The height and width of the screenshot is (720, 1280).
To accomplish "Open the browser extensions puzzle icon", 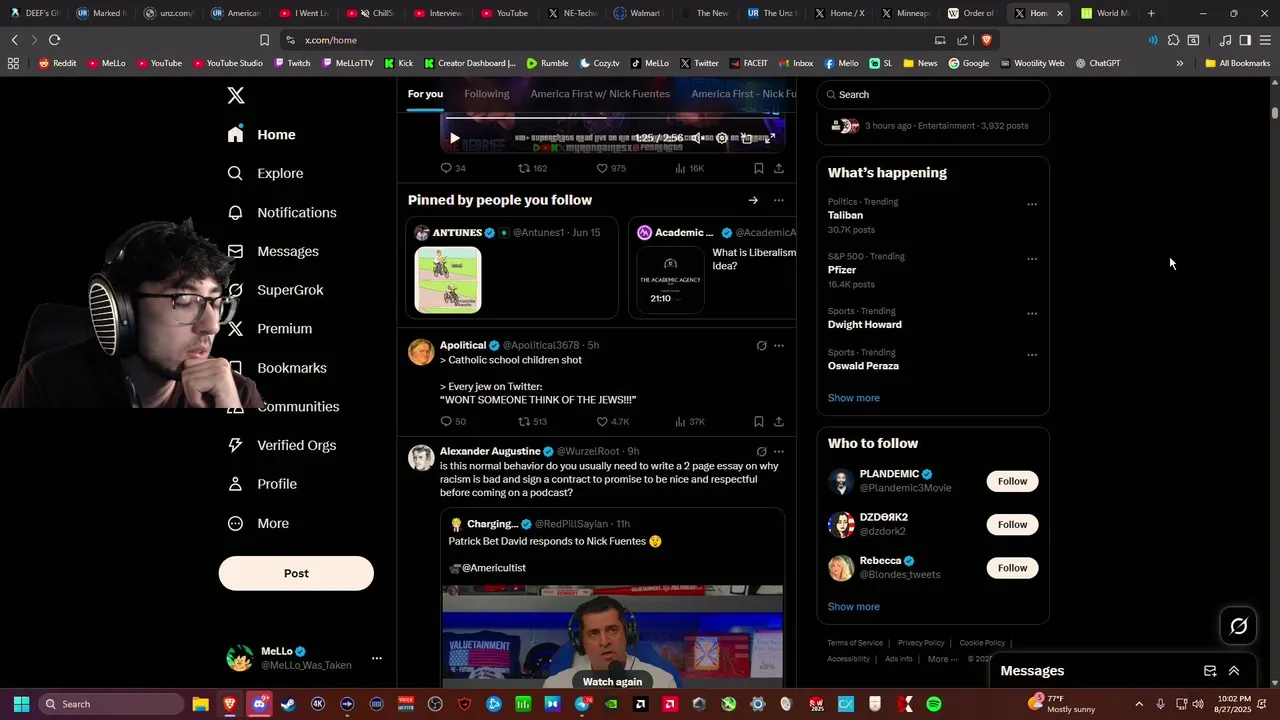I will click(1174, 40).
